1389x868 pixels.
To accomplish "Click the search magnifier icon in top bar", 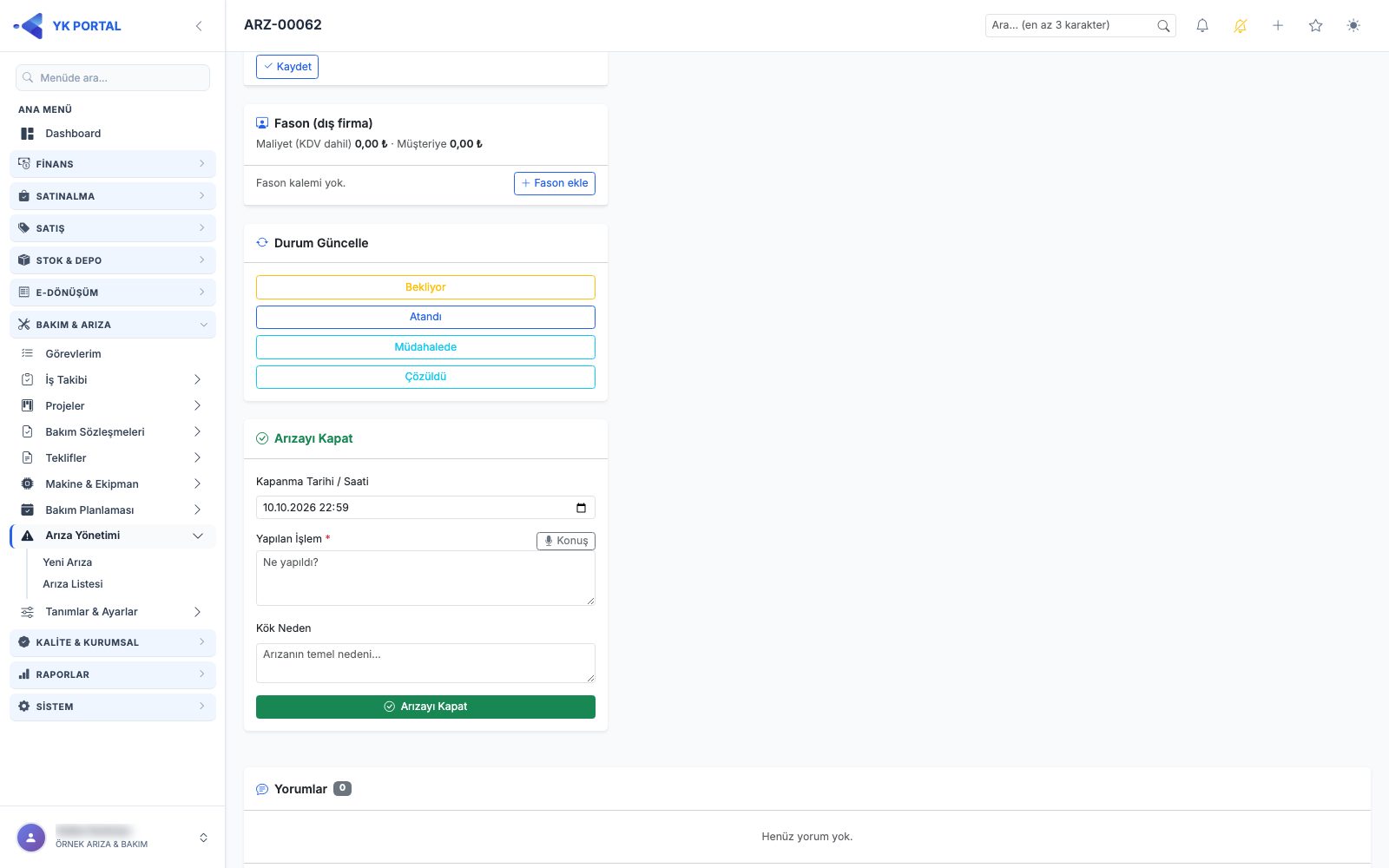I will [x=1163, y=26].
